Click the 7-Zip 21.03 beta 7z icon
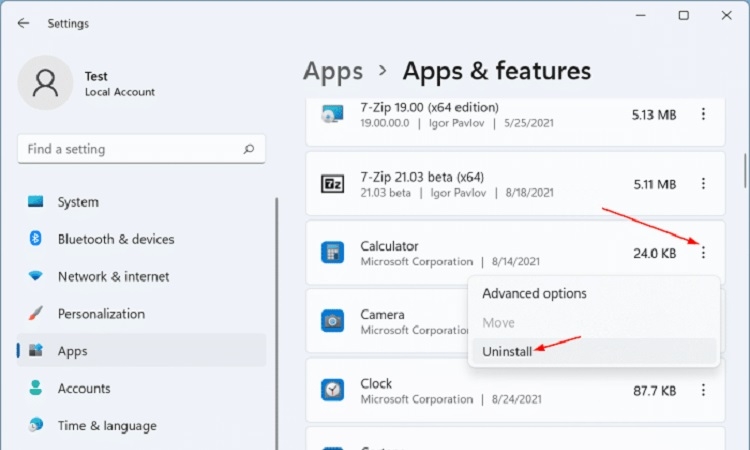The height and width of the screenshot is (450, 750). point(332,184)
